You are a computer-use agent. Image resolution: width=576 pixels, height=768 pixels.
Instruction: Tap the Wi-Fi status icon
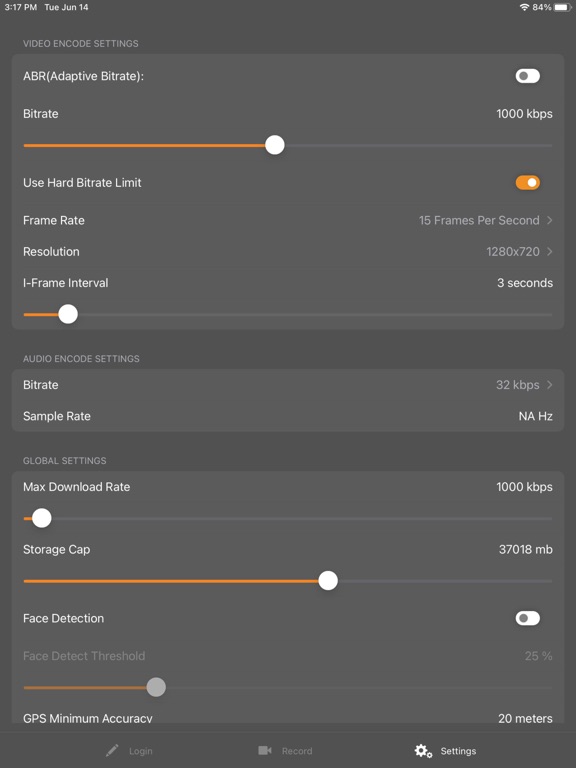(x=525, y=7)
